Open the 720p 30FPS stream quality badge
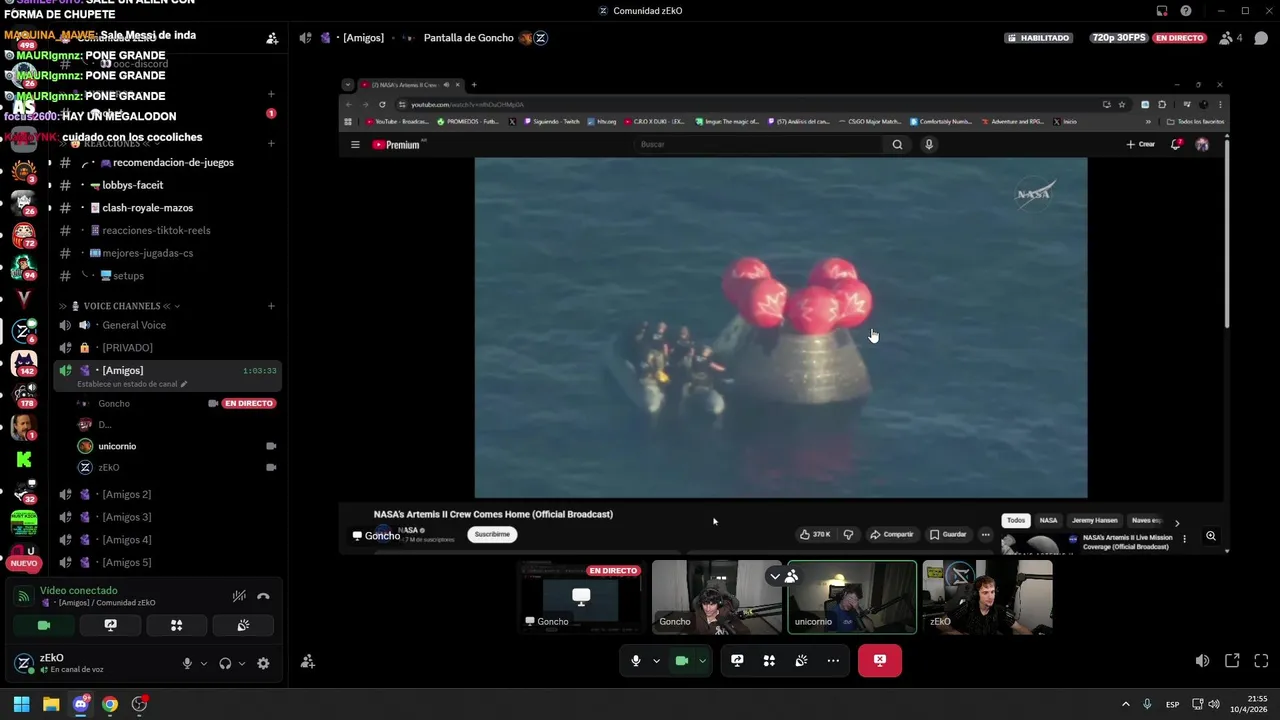Viewport: 1280px width, 720px height. [1119, 38]
